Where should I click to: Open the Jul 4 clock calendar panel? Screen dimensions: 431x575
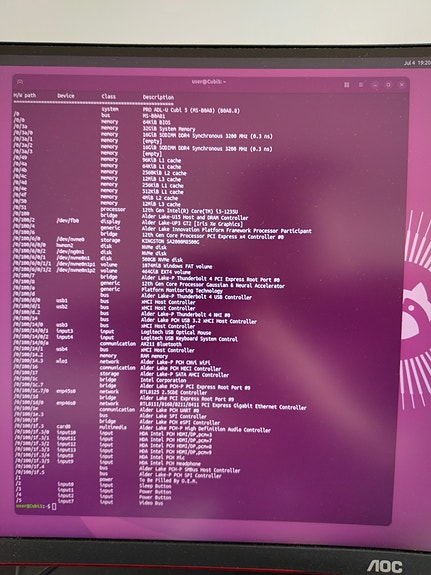point(417,63)
